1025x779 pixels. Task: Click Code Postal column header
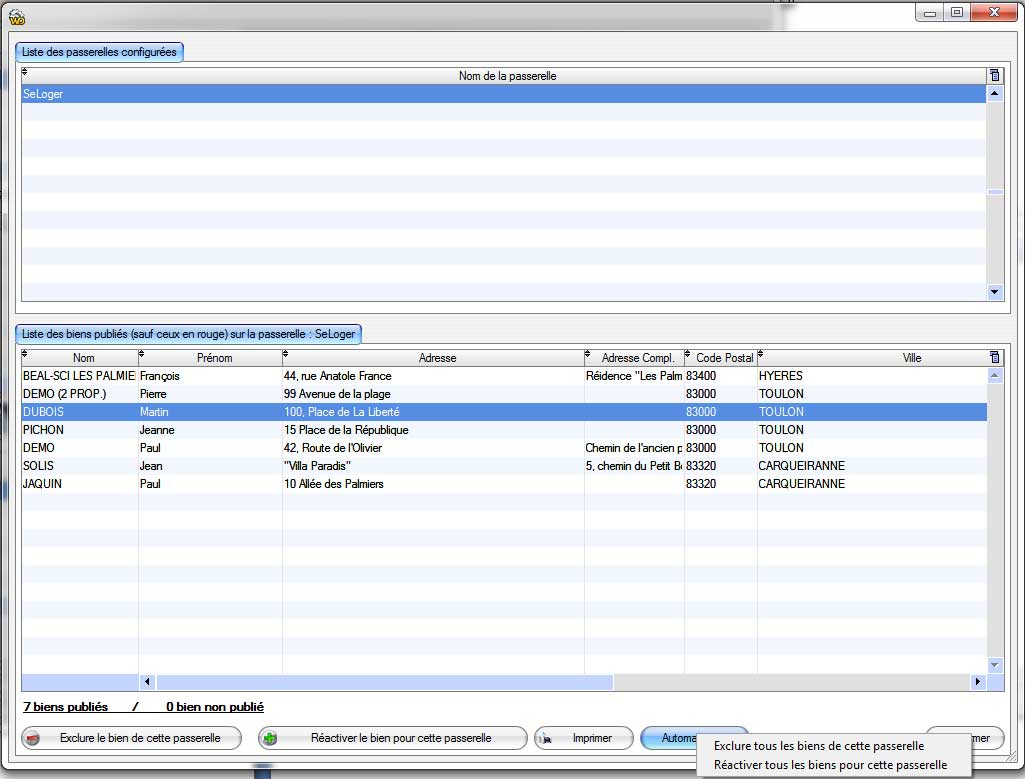click(724, 358)
